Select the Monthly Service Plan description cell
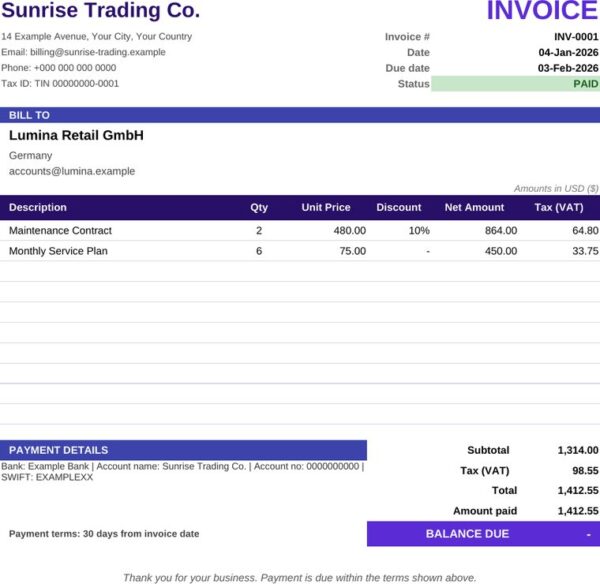 [58, 251]
